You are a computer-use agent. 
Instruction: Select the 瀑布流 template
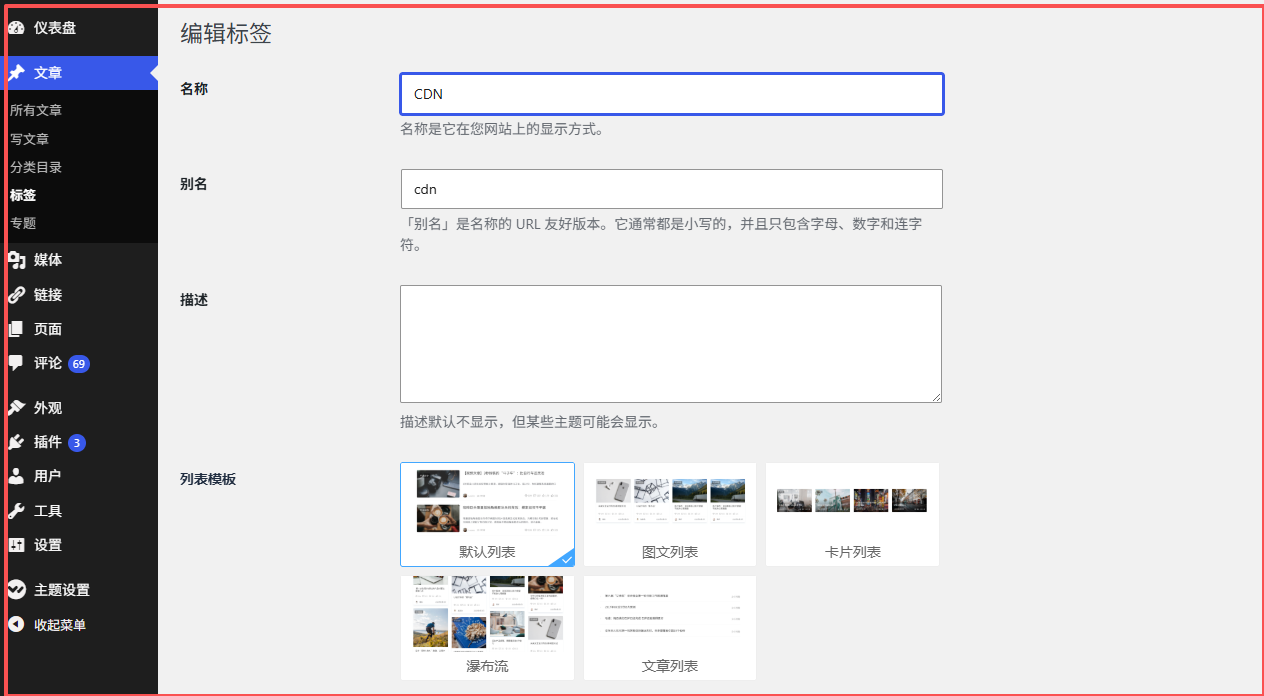click(x=488, y=628)
